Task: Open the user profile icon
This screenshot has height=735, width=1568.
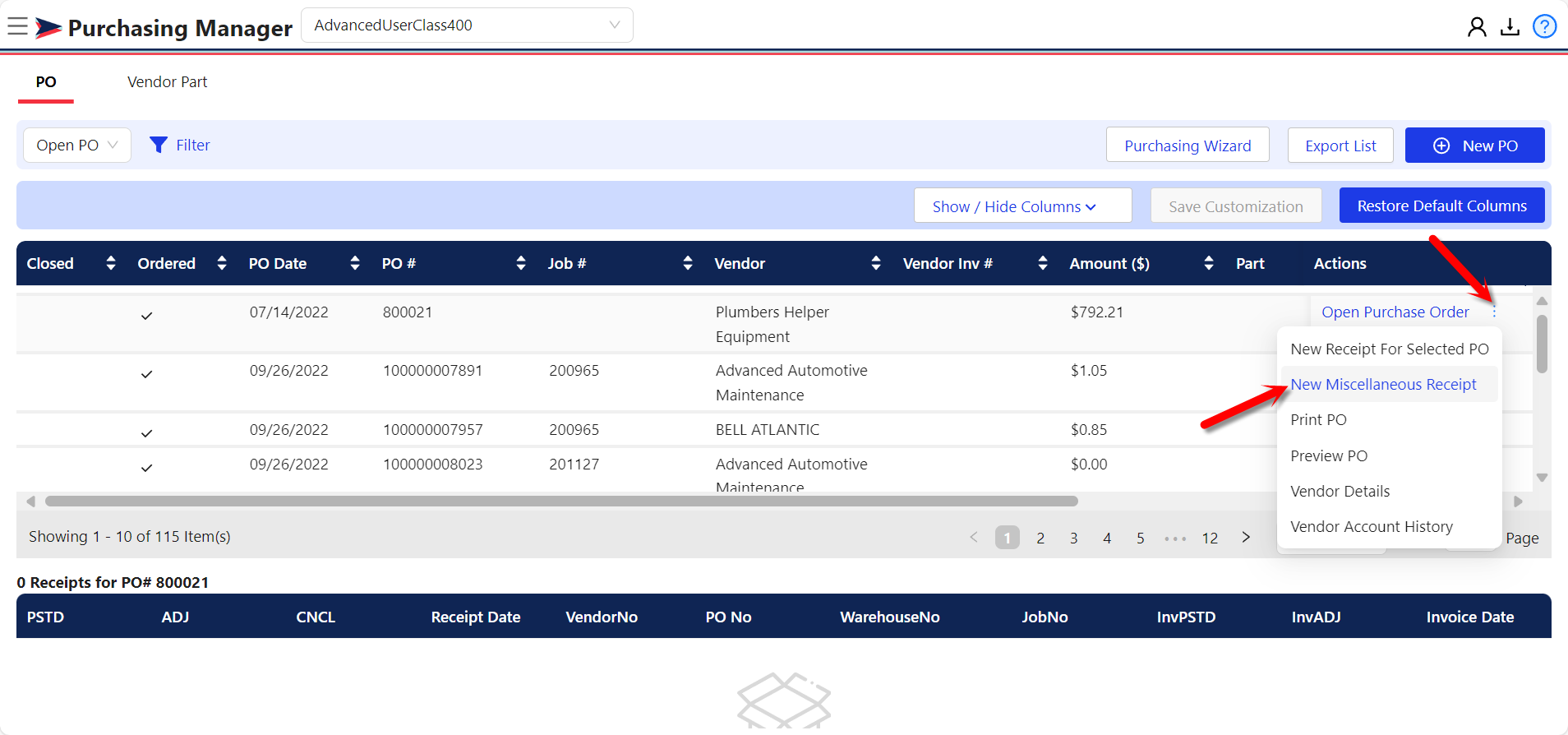Action: click(x=1477, y=27)
